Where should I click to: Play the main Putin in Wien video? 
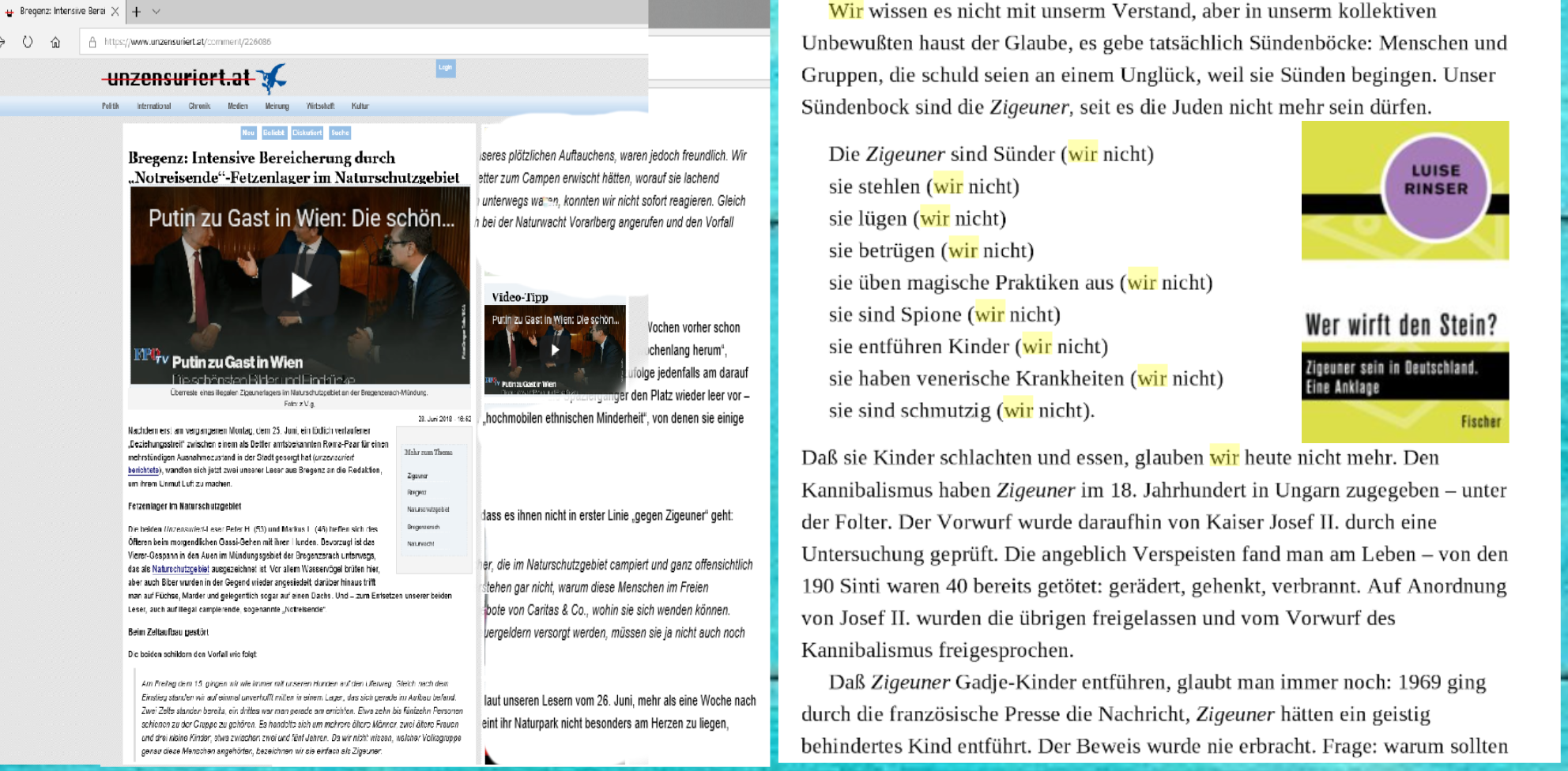300,285
